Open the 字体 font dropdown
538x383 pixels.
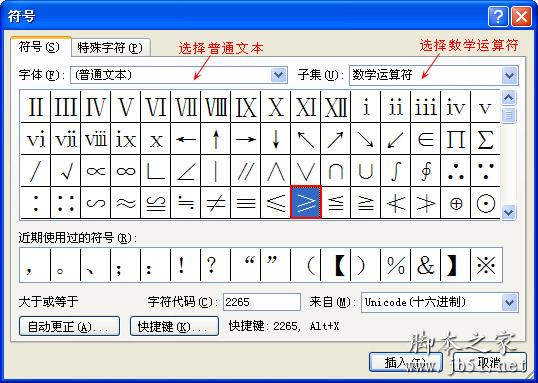coord(279,75)
